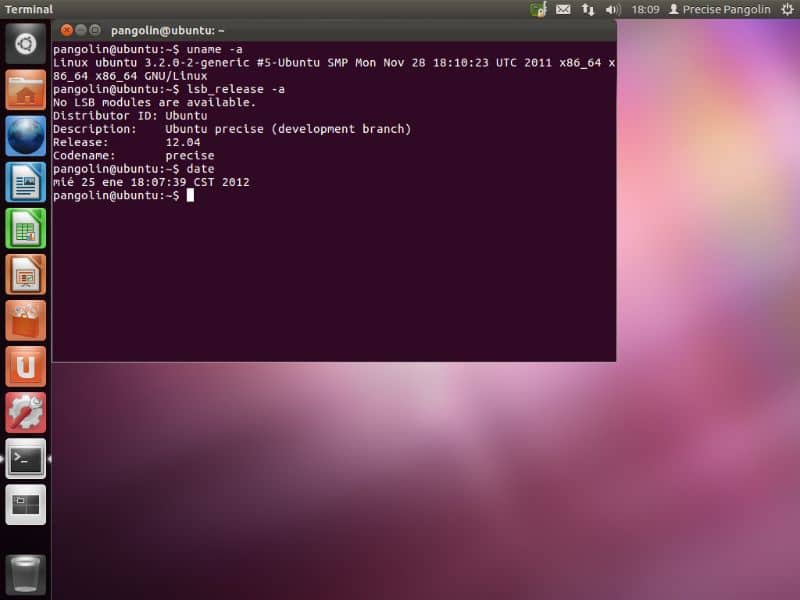Click the Terminal menu in the top panel
This screenshot has height=600, width=800.
click(x=29, y=9)
